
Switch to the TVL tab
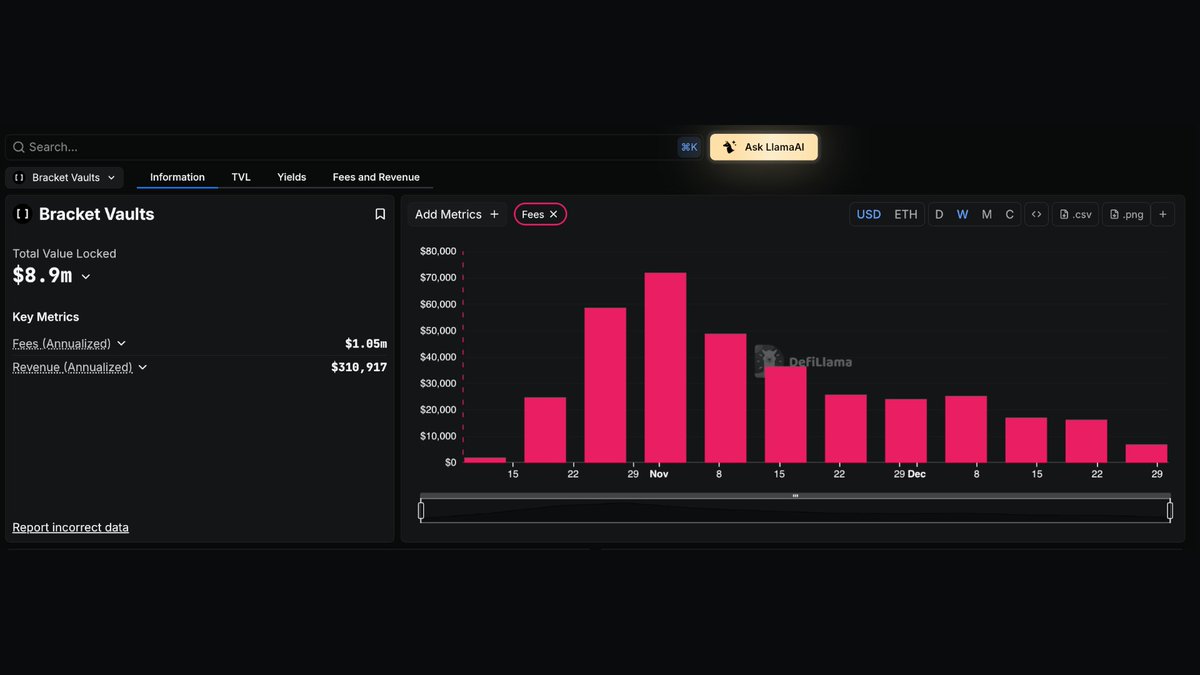(x=241, y=177)
